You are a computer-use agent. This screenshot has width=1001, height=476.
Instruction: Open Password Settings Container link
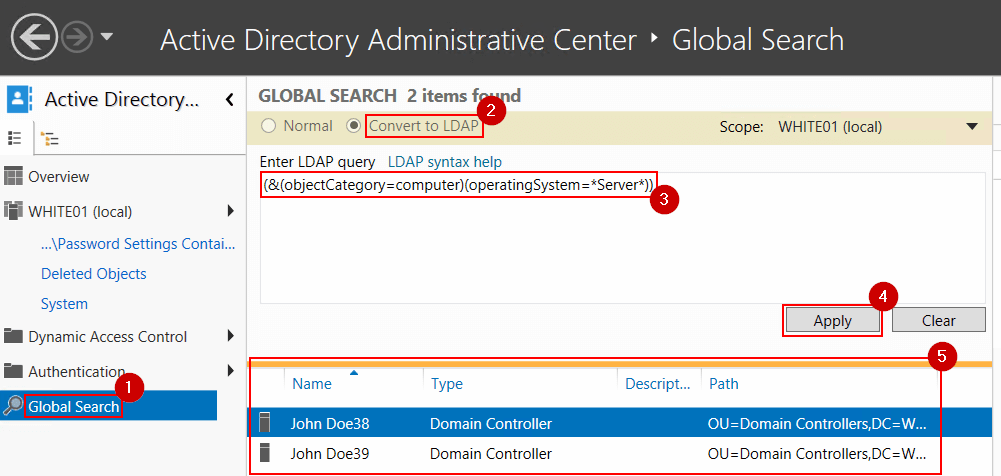(x=138, y=244)
